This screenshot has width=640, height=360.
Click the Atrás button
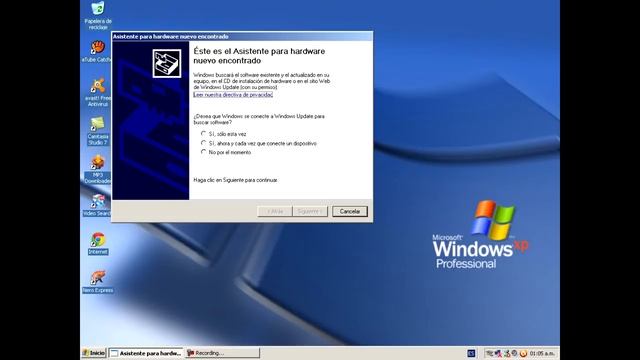point(275,211)
